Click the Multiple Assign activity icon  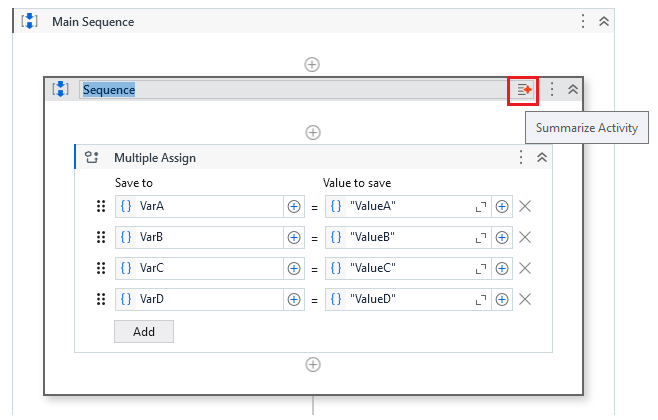tap(91, 157)
